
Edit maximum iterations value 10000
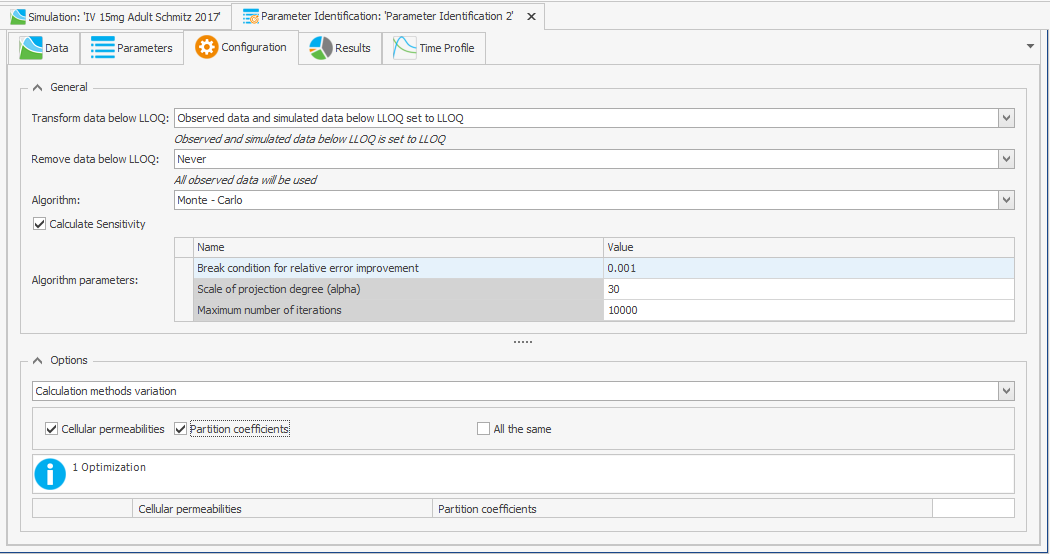(x=808, y=309)
